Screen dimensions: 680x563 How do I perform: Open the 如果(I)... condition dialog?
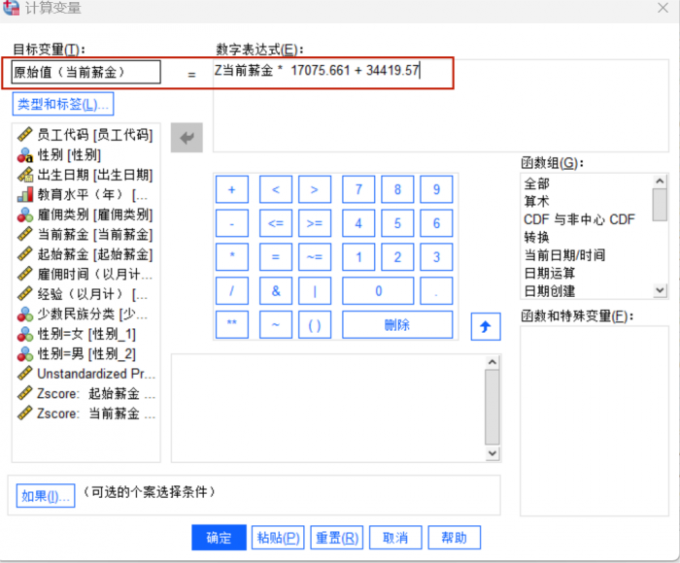[46, 496]
